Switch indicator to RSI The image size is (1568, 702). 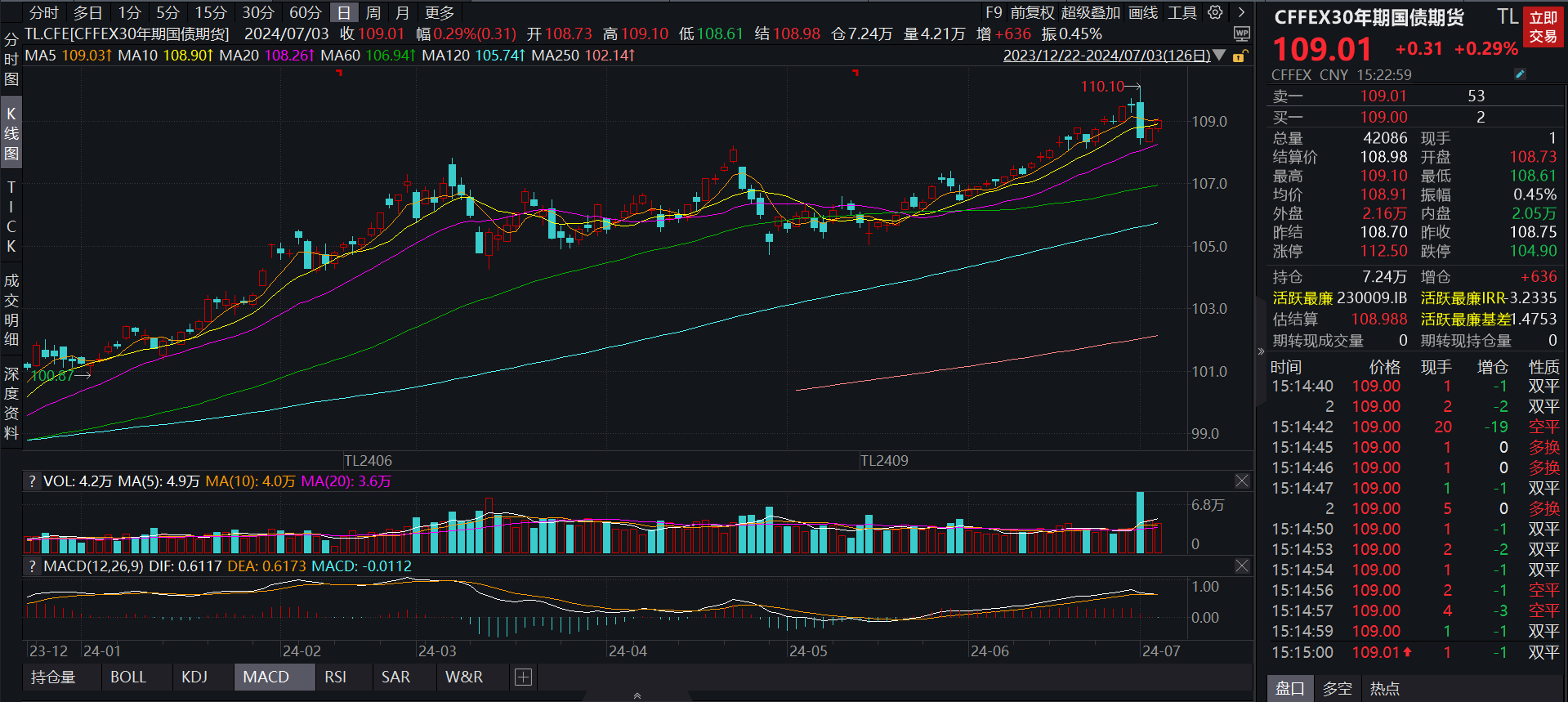point(335,677)
